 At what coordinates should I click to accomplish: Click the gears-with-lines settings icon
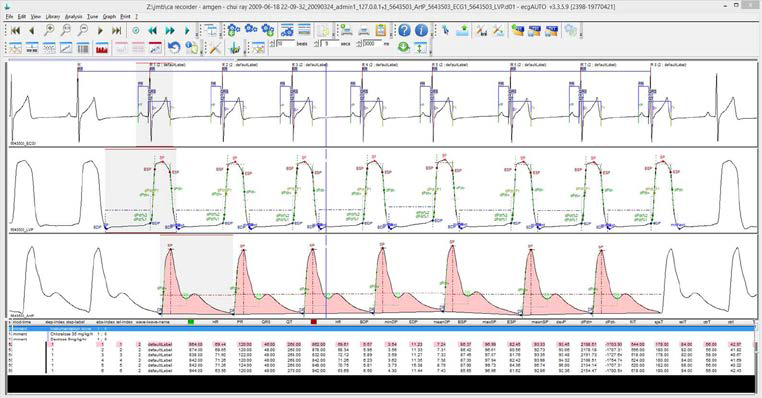[287, 30]
